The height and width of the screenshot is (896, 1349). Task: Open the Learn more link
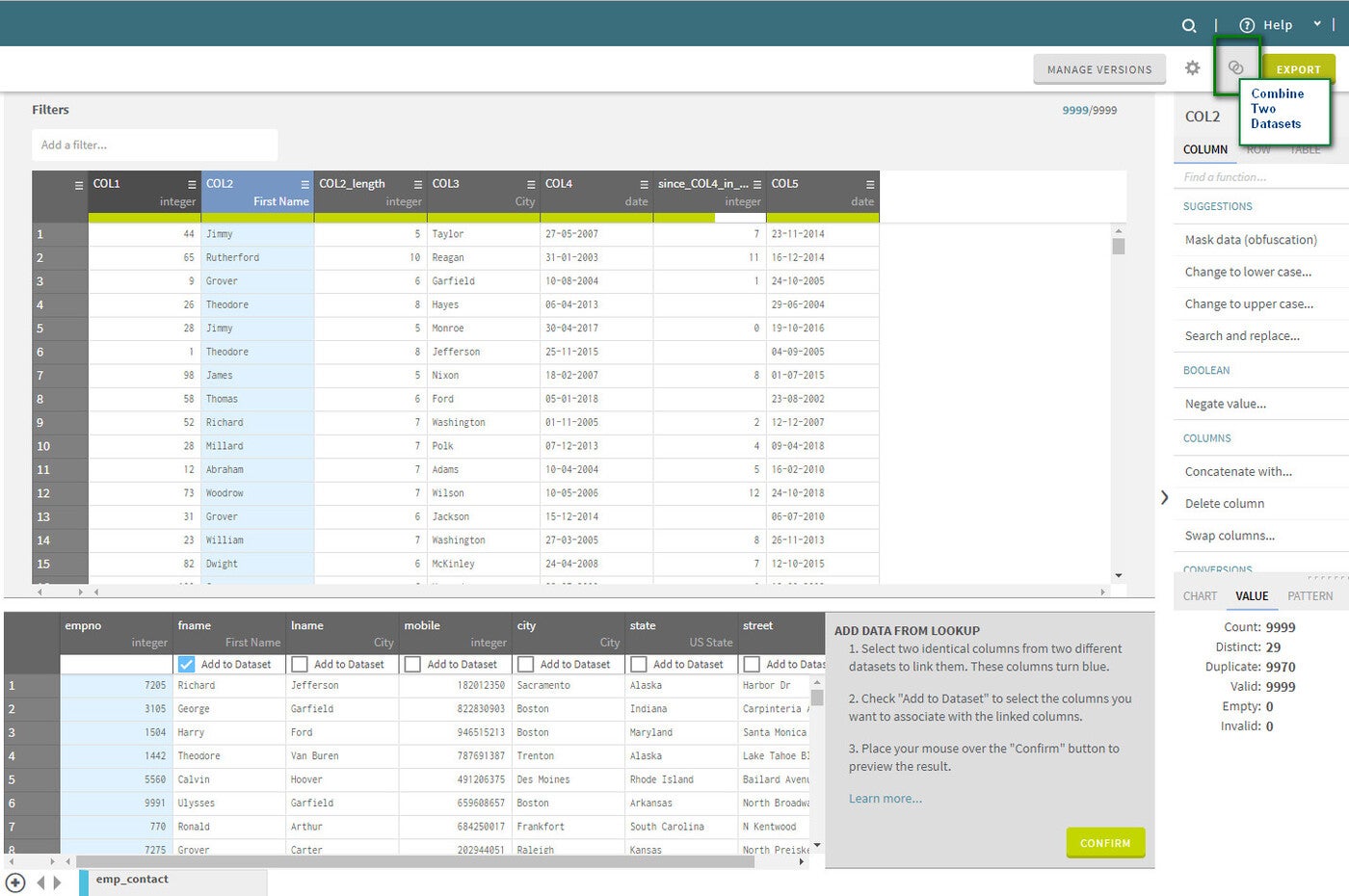coord(885,799)
